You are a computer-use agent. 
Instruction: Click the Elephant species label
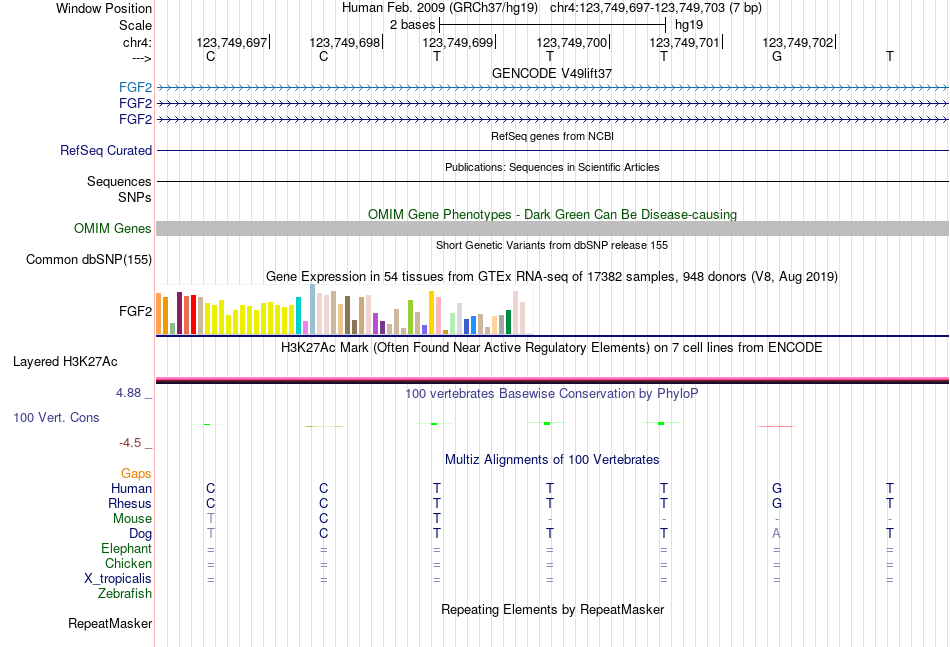[127, 548]
